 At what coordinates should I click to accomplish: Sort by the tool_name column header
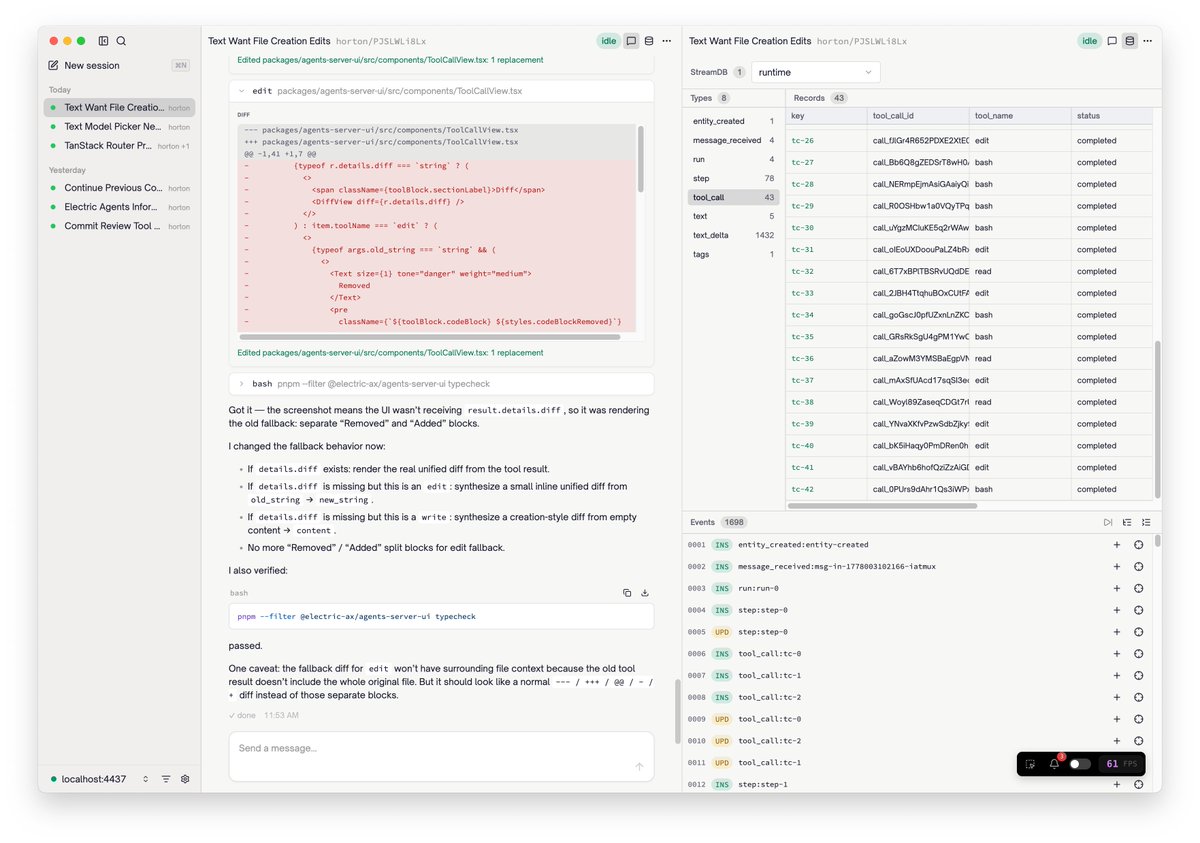(1020, 116)
